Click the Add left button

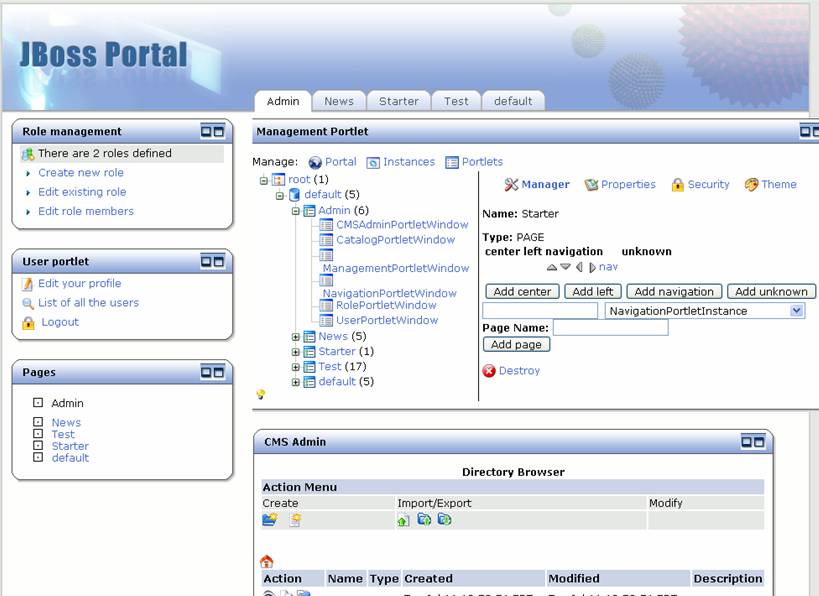tap(593, 291)
